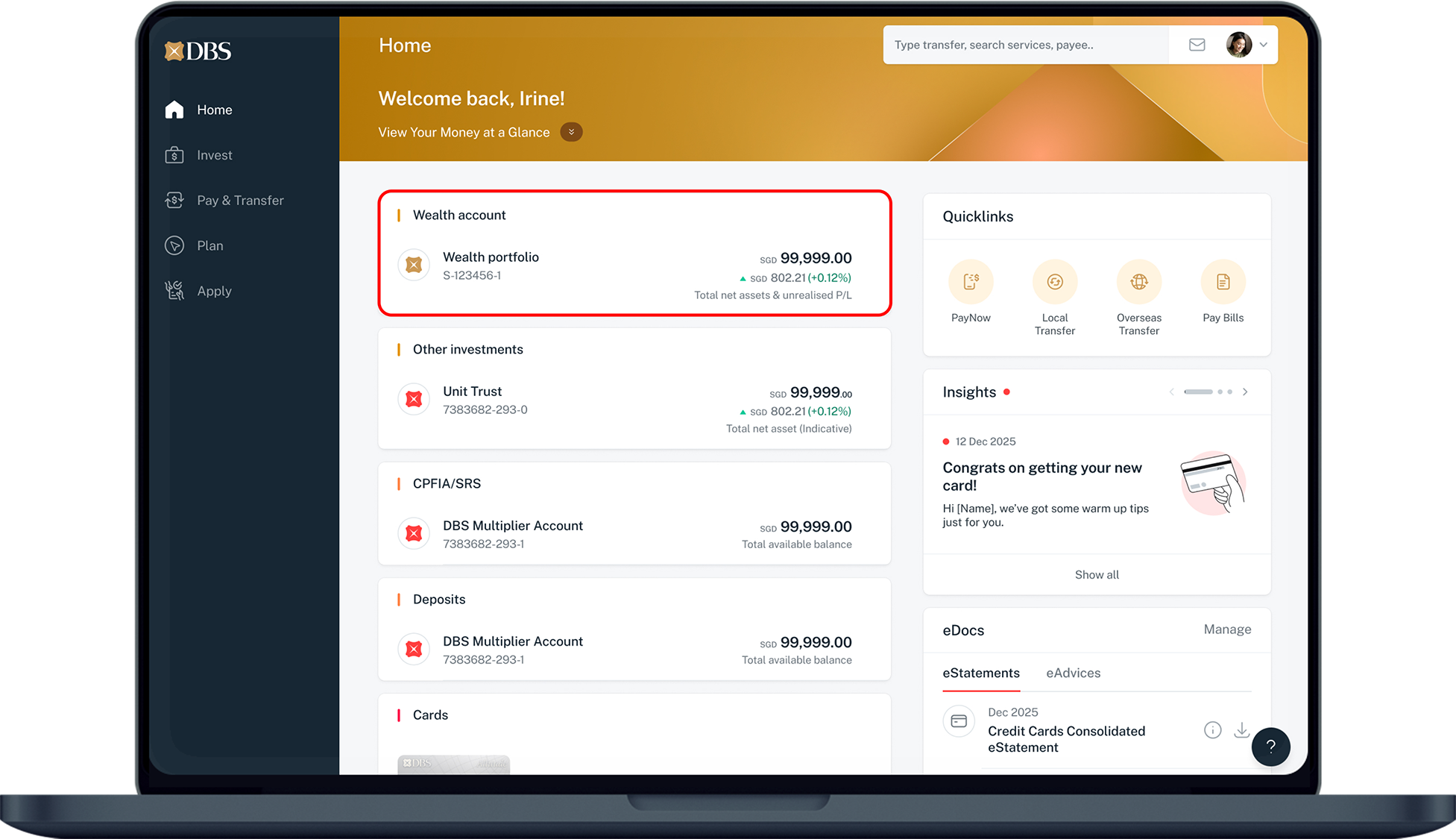Viewport: 1456px width, 839px height.
Task: Download the Credit Cards Consolidated eStatement
Action: [x=1241, y=730]
